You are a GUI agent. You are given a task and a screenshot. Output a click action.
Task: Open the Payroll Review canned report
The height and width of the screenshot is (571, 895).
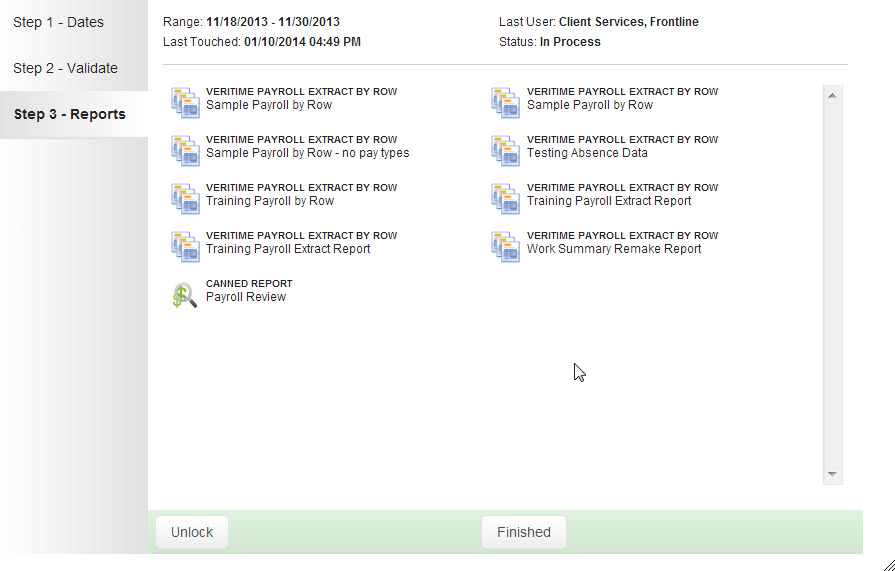(246, 297)
